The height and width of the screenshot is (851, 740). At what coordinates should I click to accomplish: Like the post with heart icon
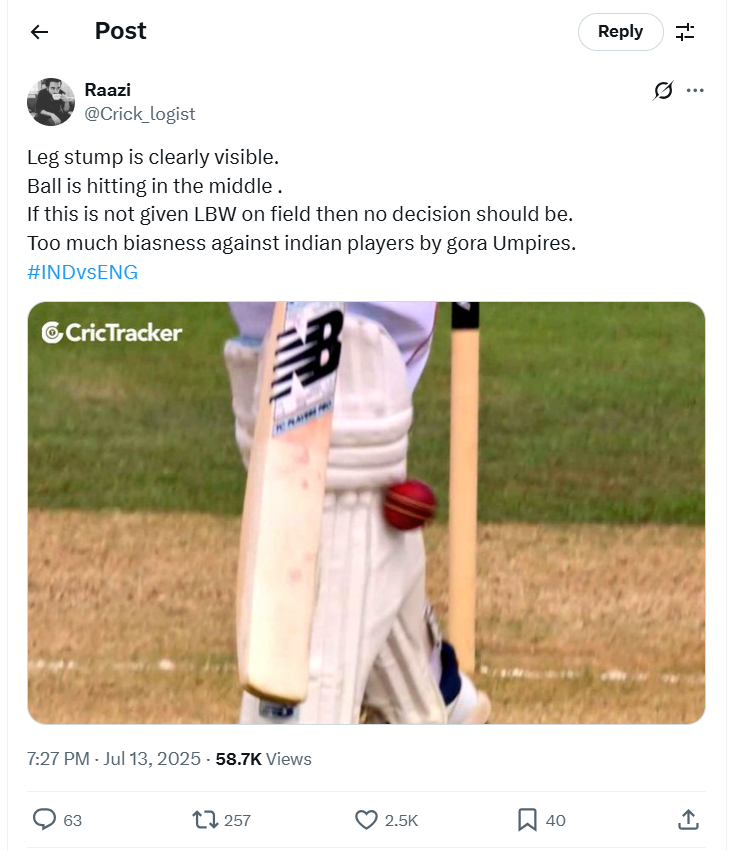(x=367, y=820)
